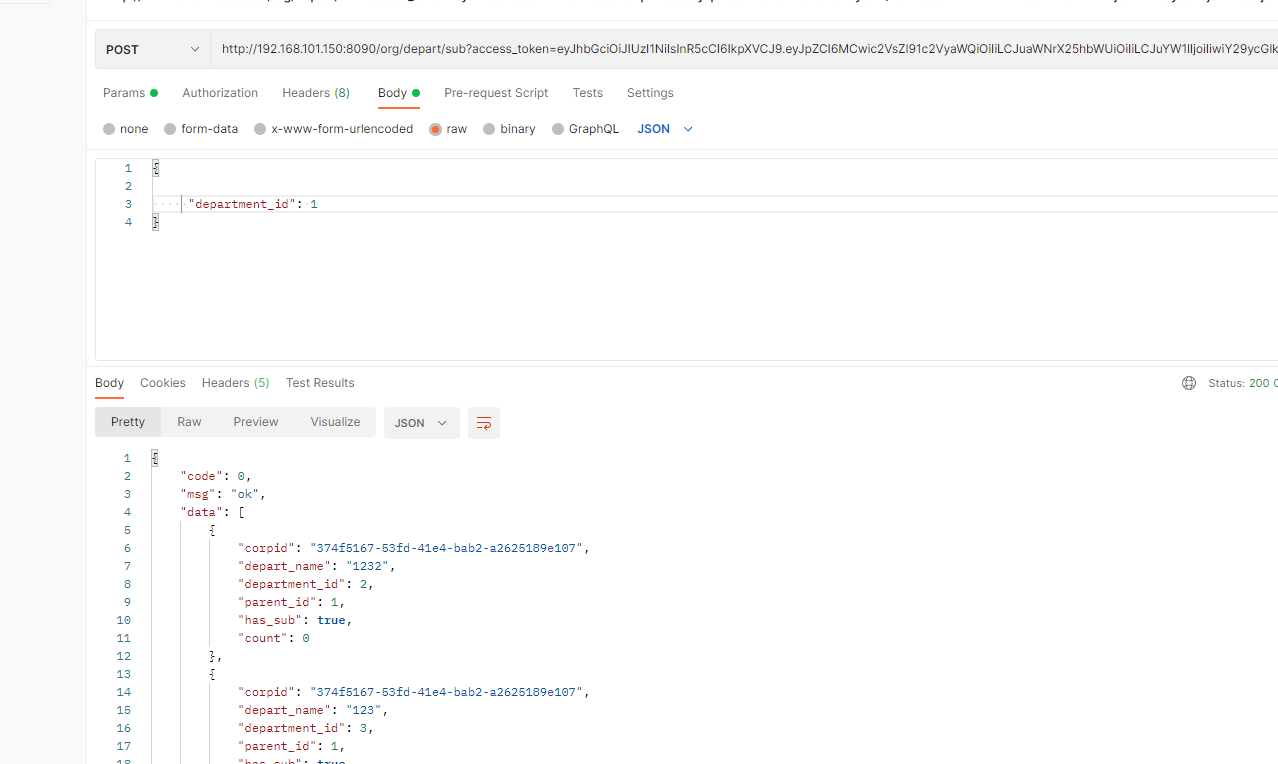Screen dimensions: 1278x764
Task: Switch response view to Preview
Action: coord(256,422)
